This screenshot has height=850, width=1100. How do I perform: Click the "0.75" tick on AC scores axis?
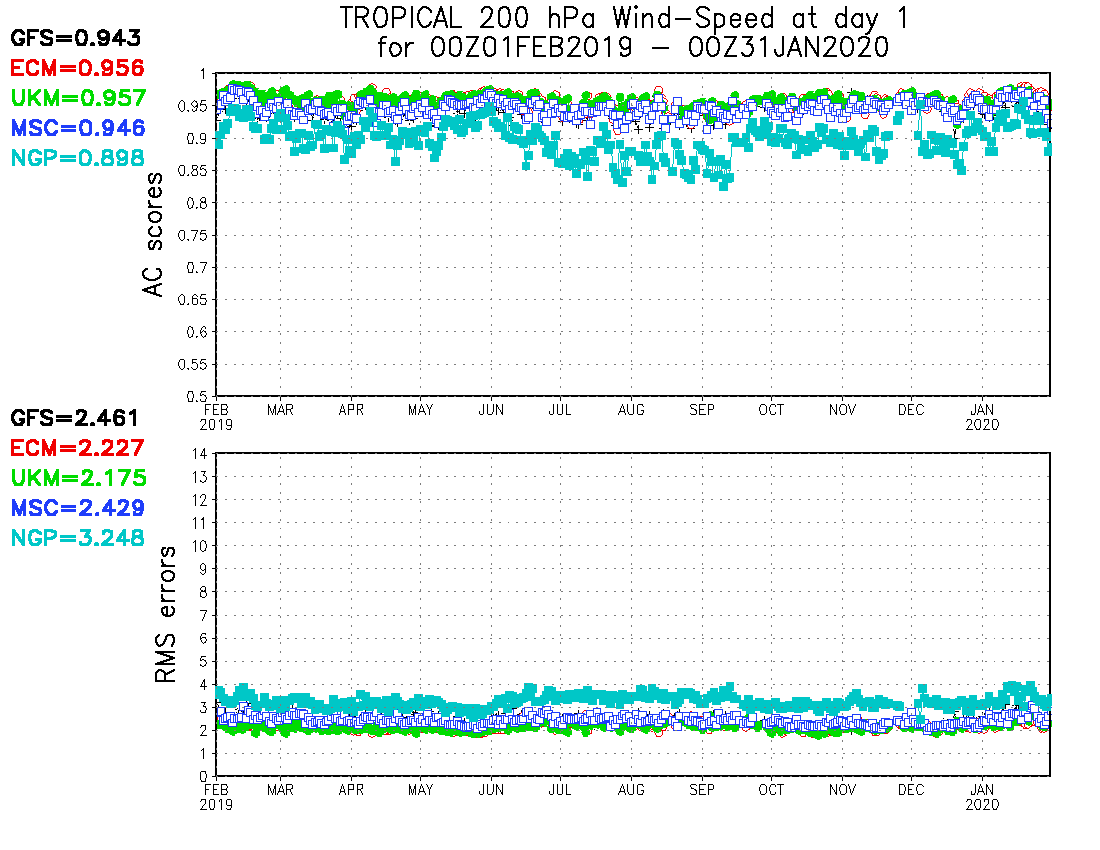[194, 236]
